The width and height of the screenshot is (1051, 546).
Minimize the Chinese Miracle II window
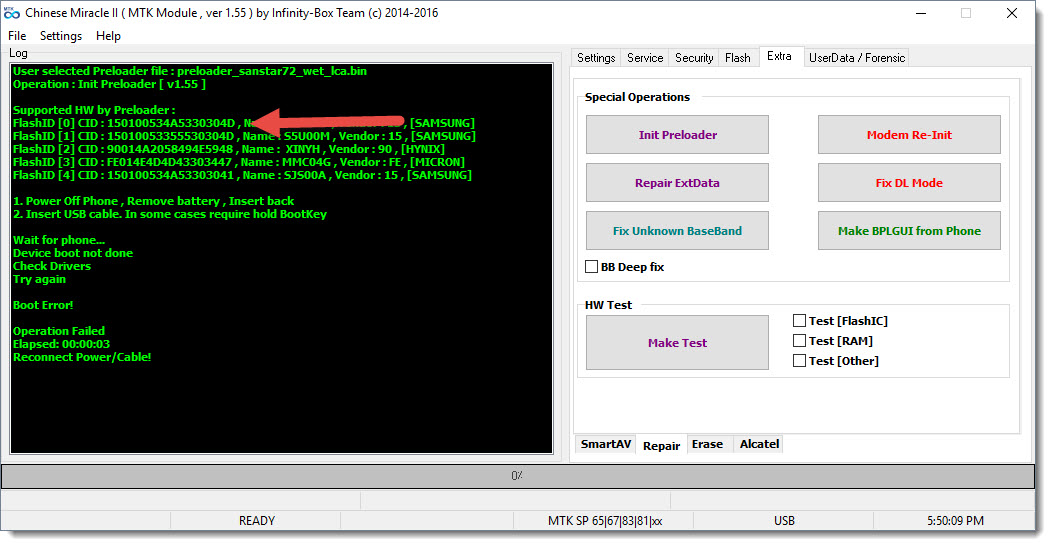[921, 13]
